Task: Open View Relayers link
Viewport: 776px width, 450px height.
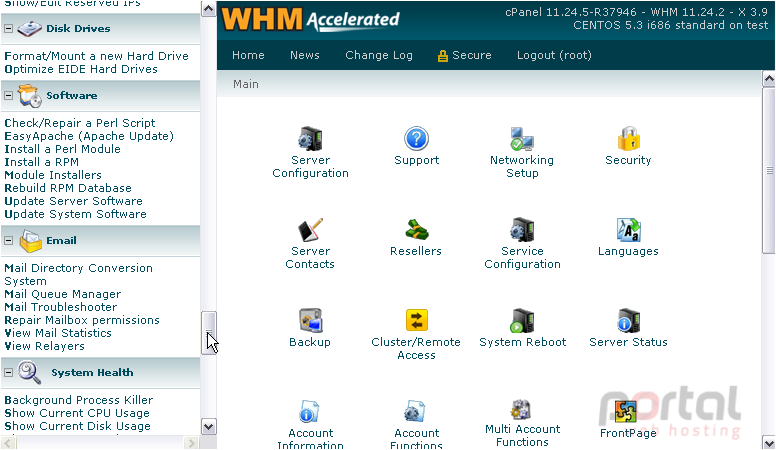Action: click(x=44, y=347)
